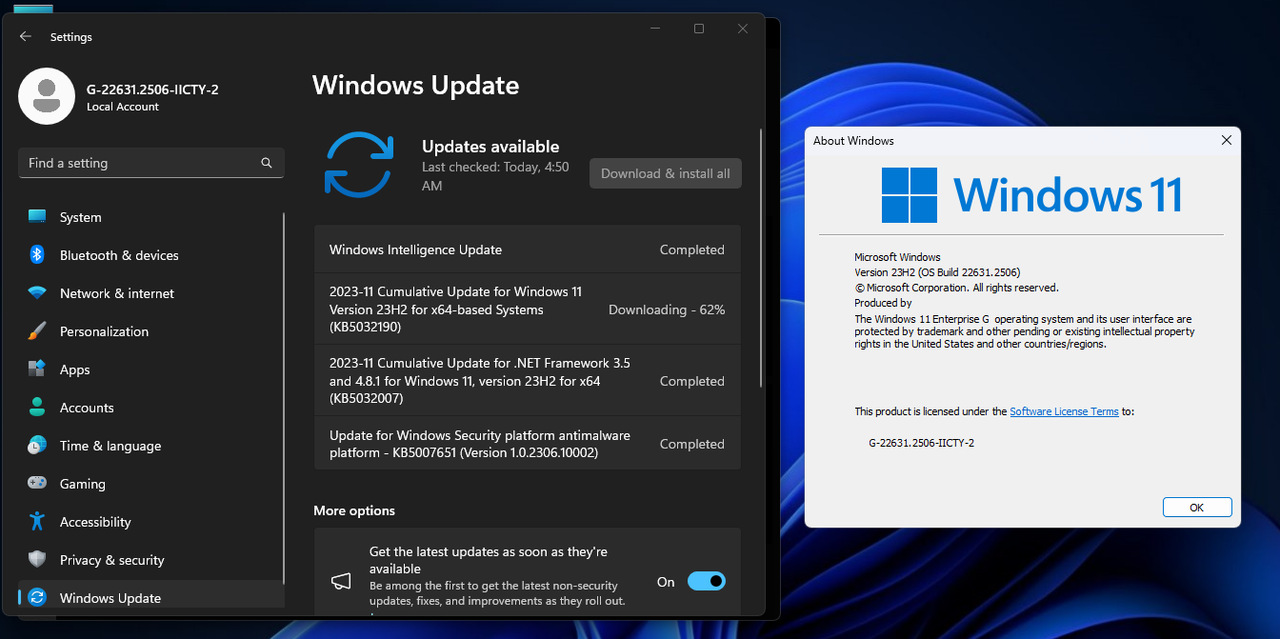
Task: Click the Accounts person icon
Action: coord(37,407)
